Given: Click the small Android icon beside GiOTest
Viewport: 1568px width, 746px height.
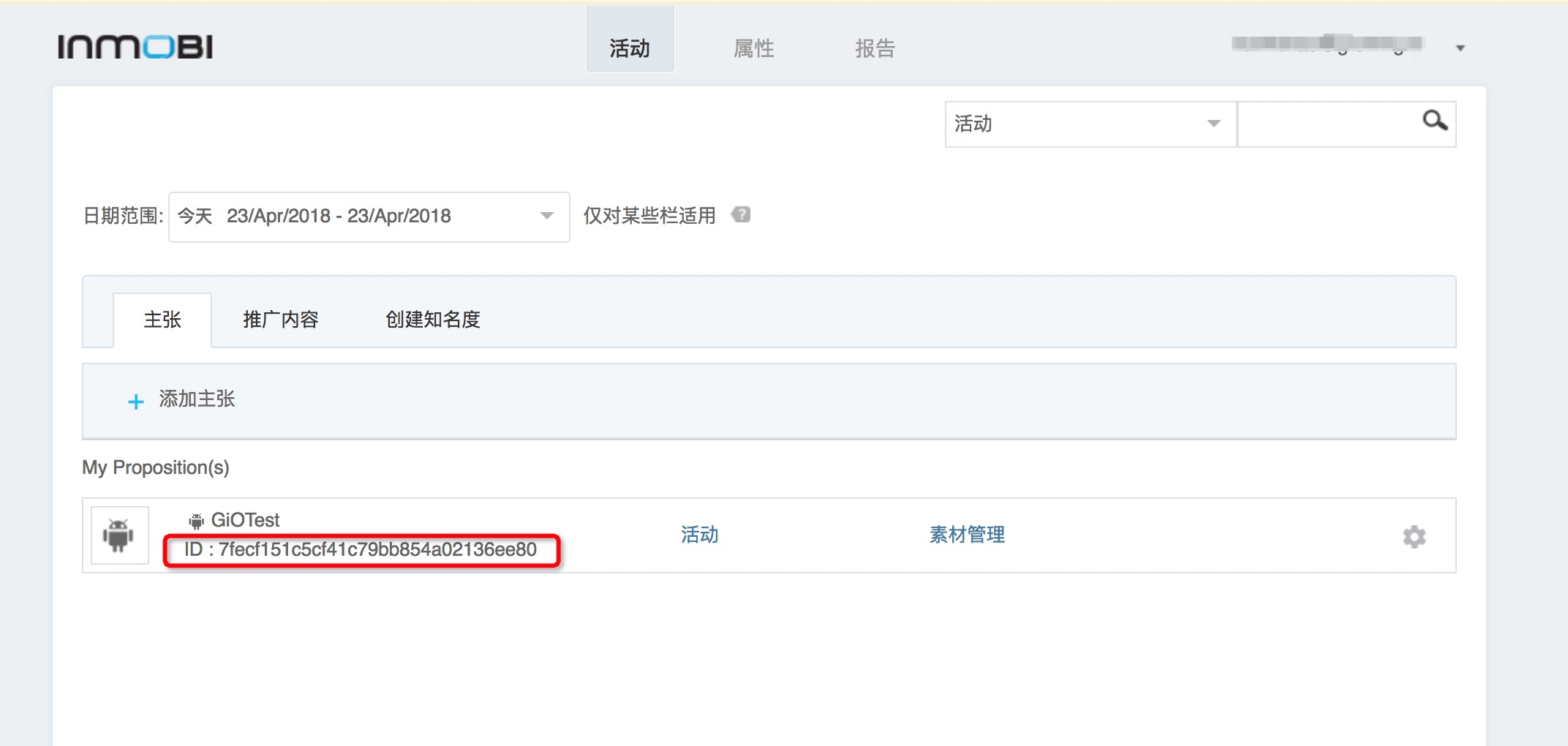Looking at the screenshot, I should click(196, 521).
